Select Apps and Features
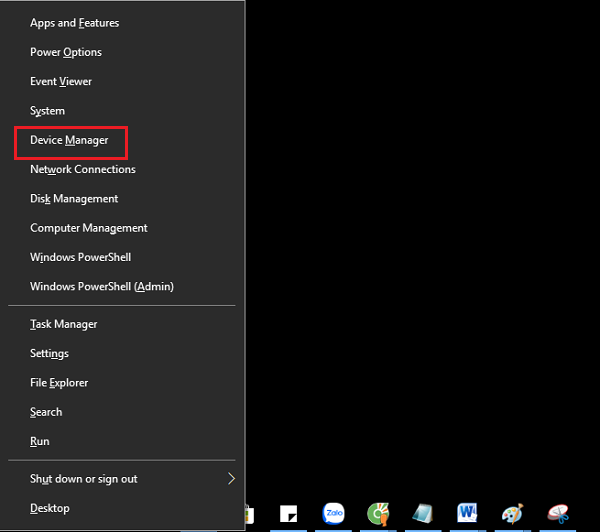 click(74, 23)
